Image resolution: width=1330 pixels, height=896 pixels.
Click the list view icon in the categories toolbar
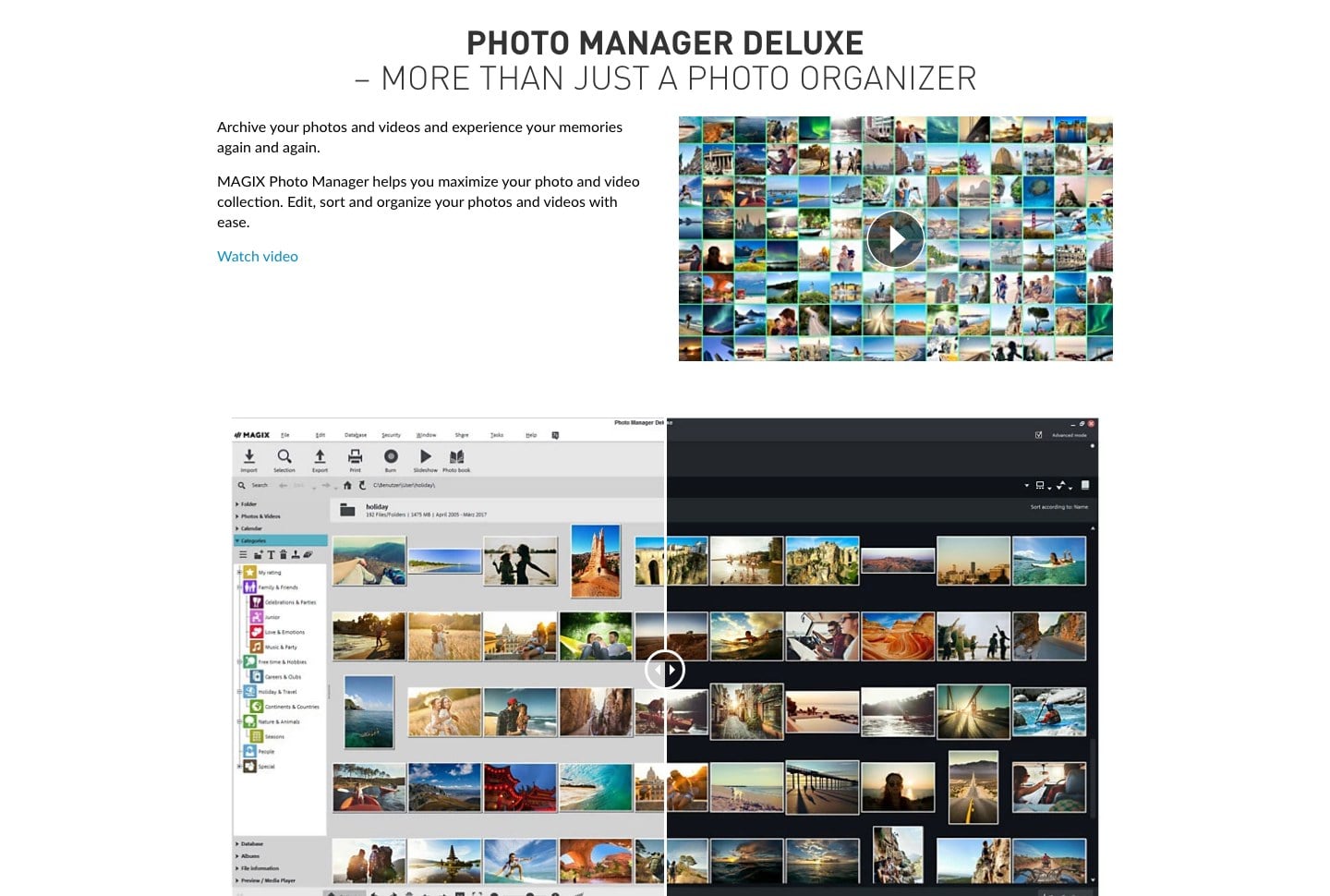coord(243,555)
